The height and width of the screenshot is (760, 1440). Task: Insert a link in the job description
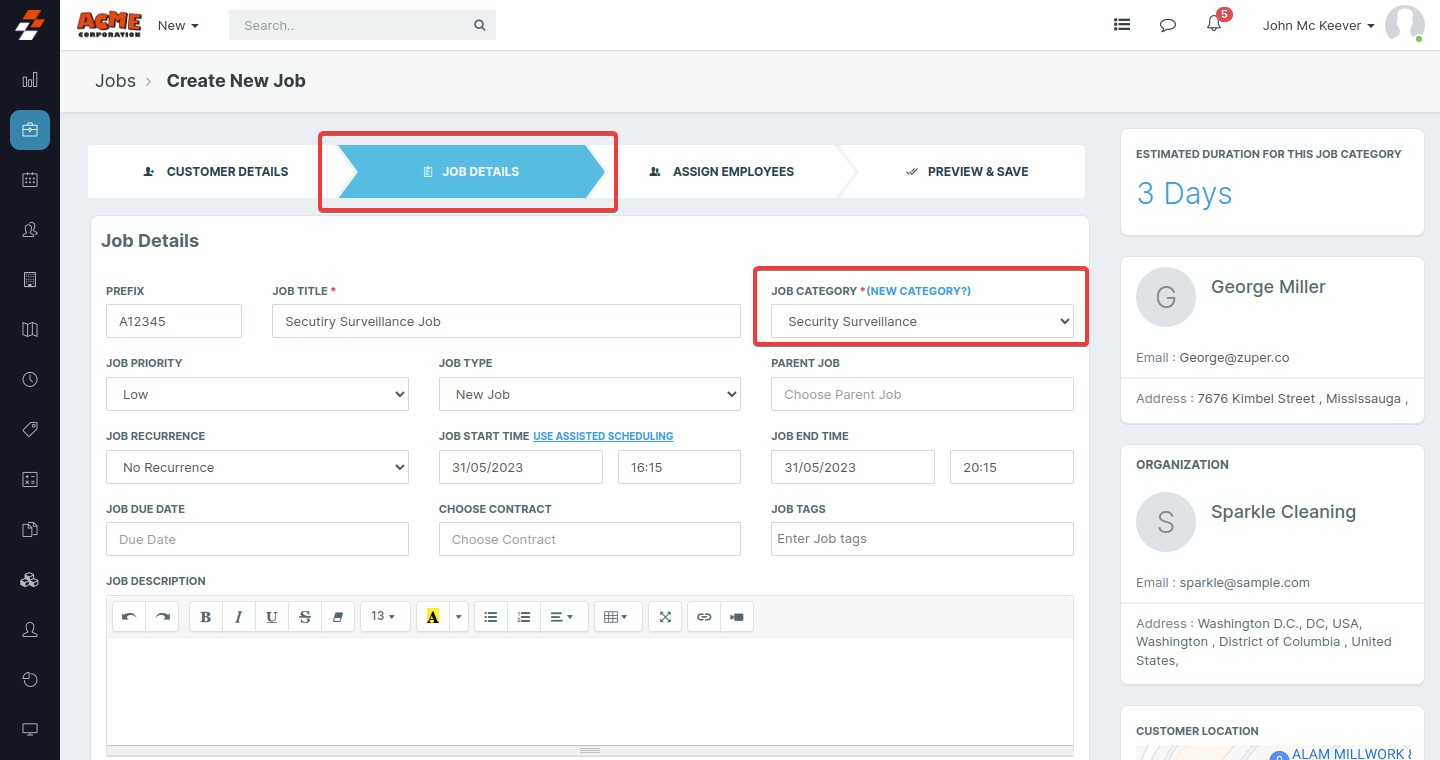[704, 617]
